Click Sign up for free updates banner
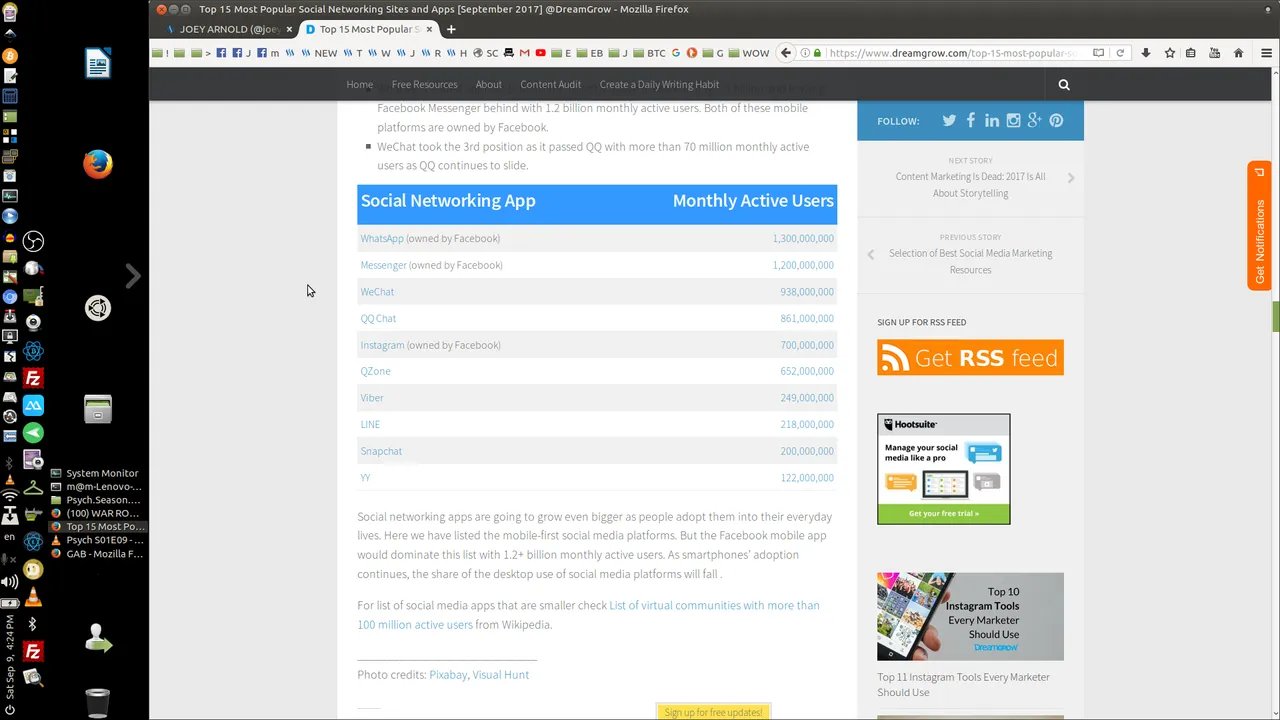This screenshot has width=1280, height=720. pyautogui.click(x=713, y=712)
